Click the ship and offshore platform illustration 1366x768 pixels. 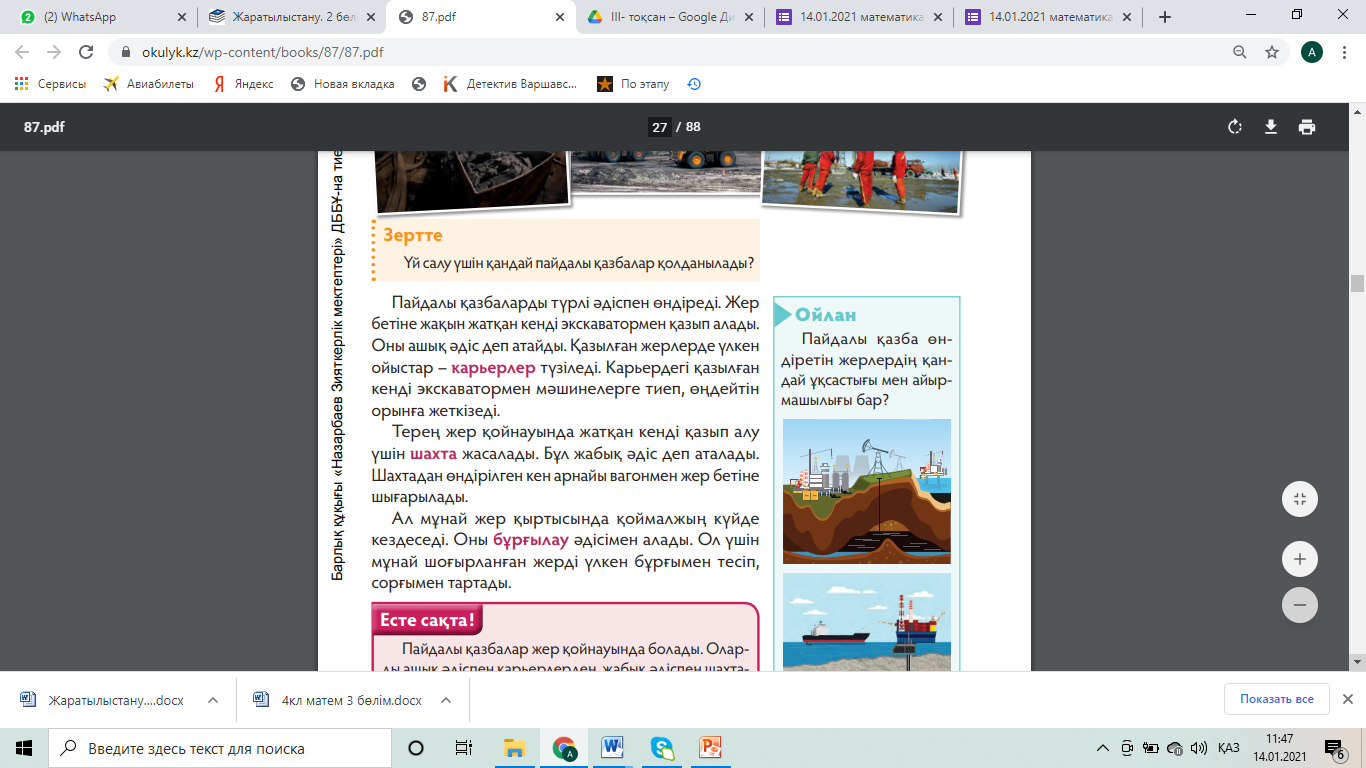point(867,621)
